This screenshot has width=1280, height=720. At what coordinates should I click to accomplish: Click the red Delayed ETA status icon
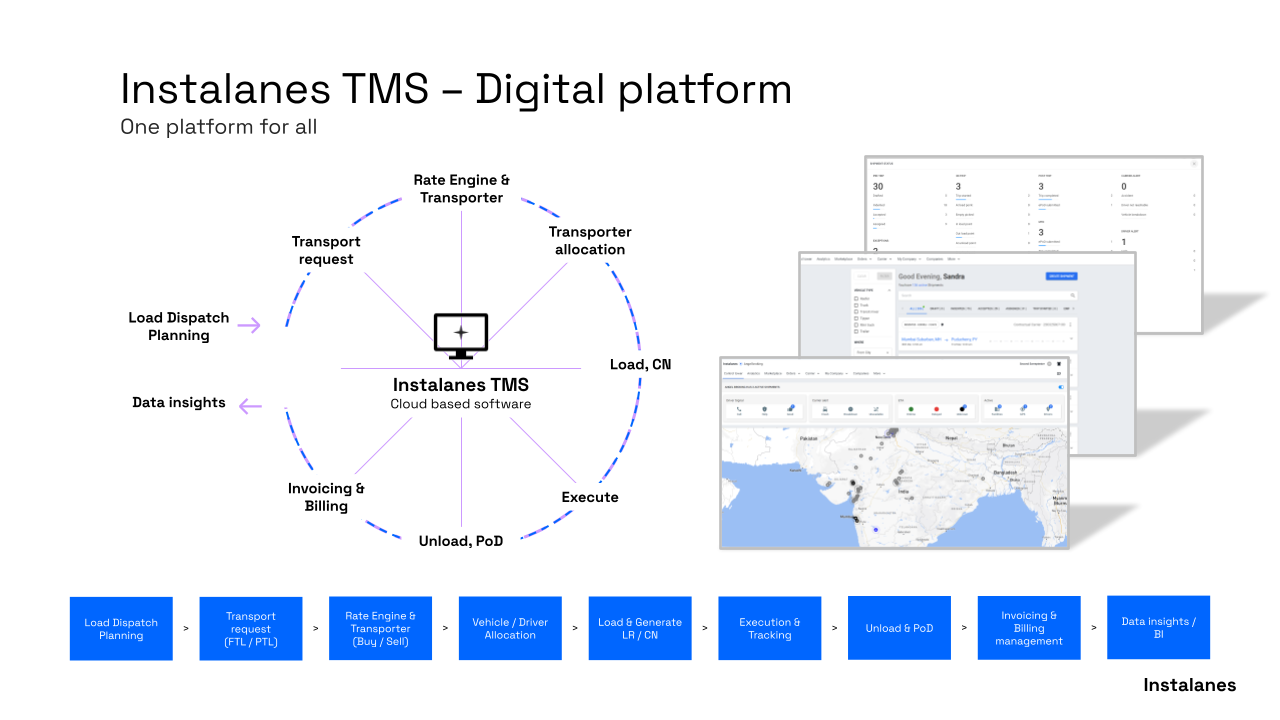pyautogui.click(x=937, y=410)
